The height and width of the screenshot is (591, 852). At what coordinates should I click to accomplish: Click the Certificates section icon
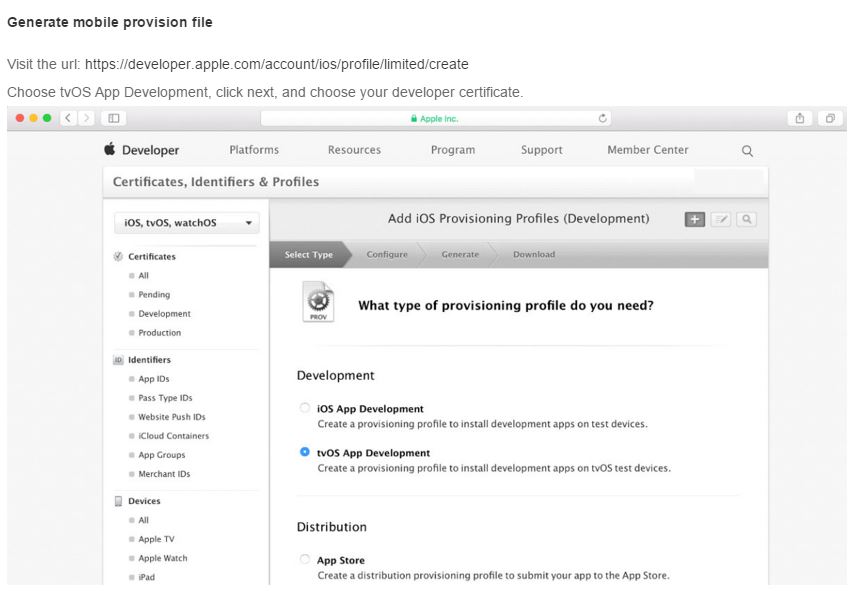118,256
